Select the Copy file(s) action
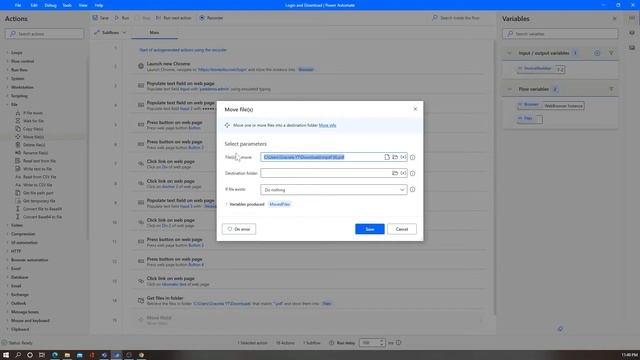The height and width of the screenshot is (360, 640). tap(33, 129)
